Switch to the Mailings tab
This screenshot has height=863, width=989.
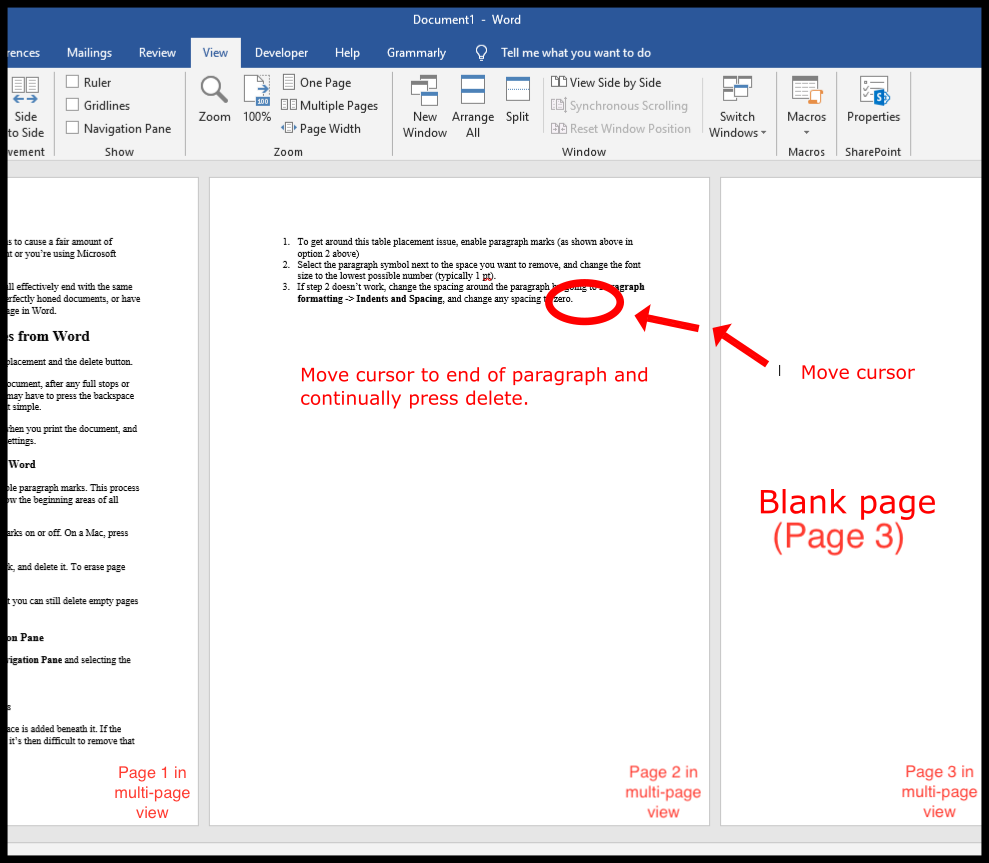tap(89, 53)
